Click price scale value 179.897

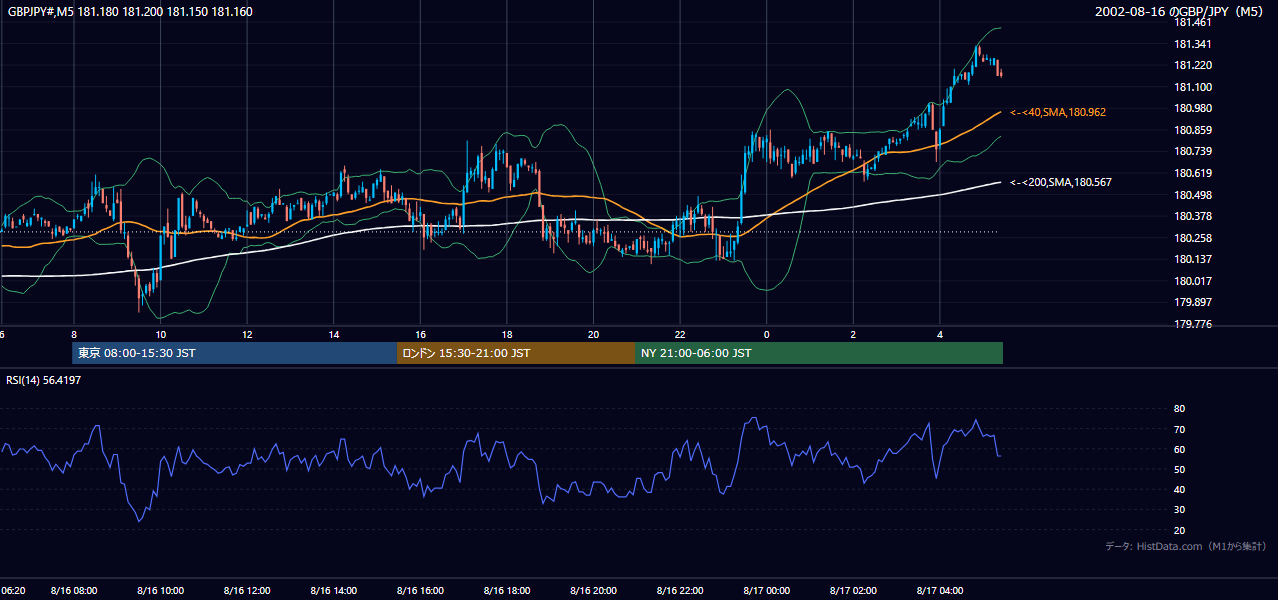pos(1193,303)
